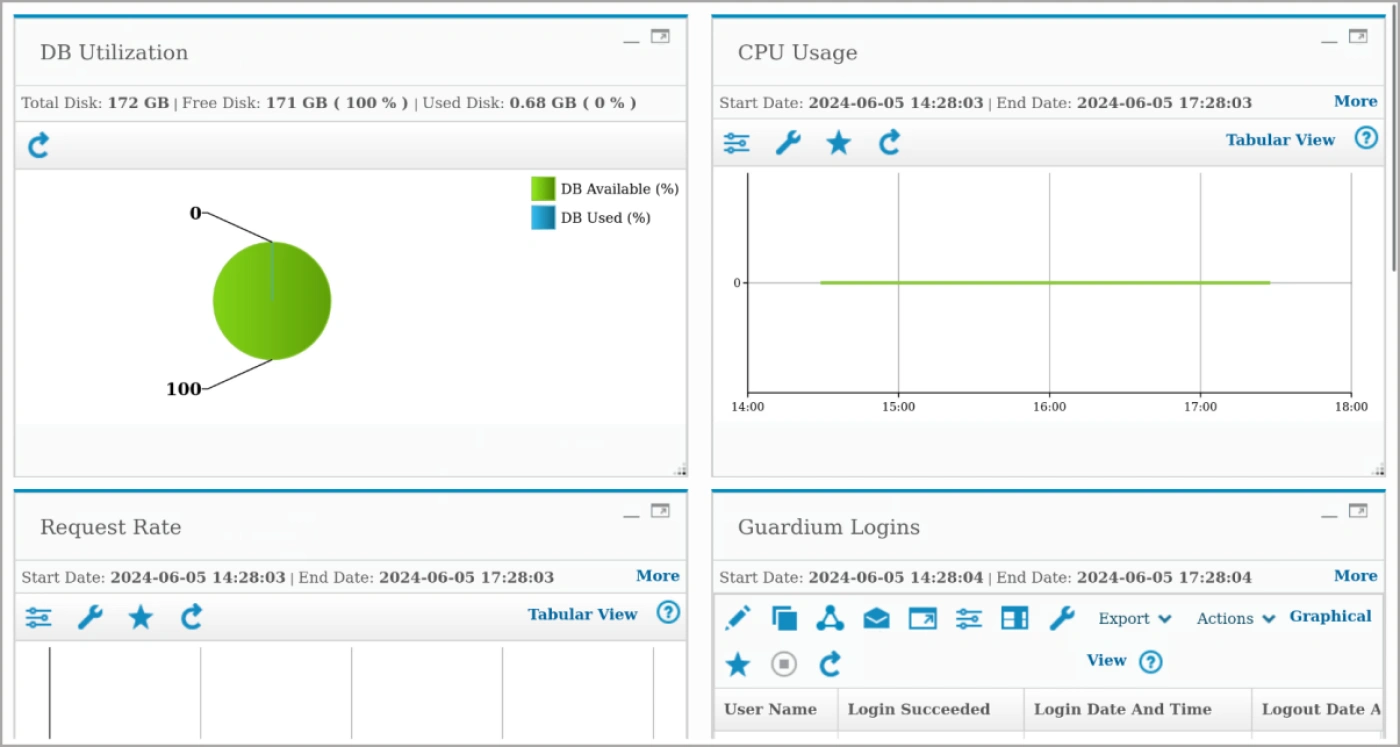
Task: Switch Request Rate to Tabular View
Action: [x=582, y=614]
